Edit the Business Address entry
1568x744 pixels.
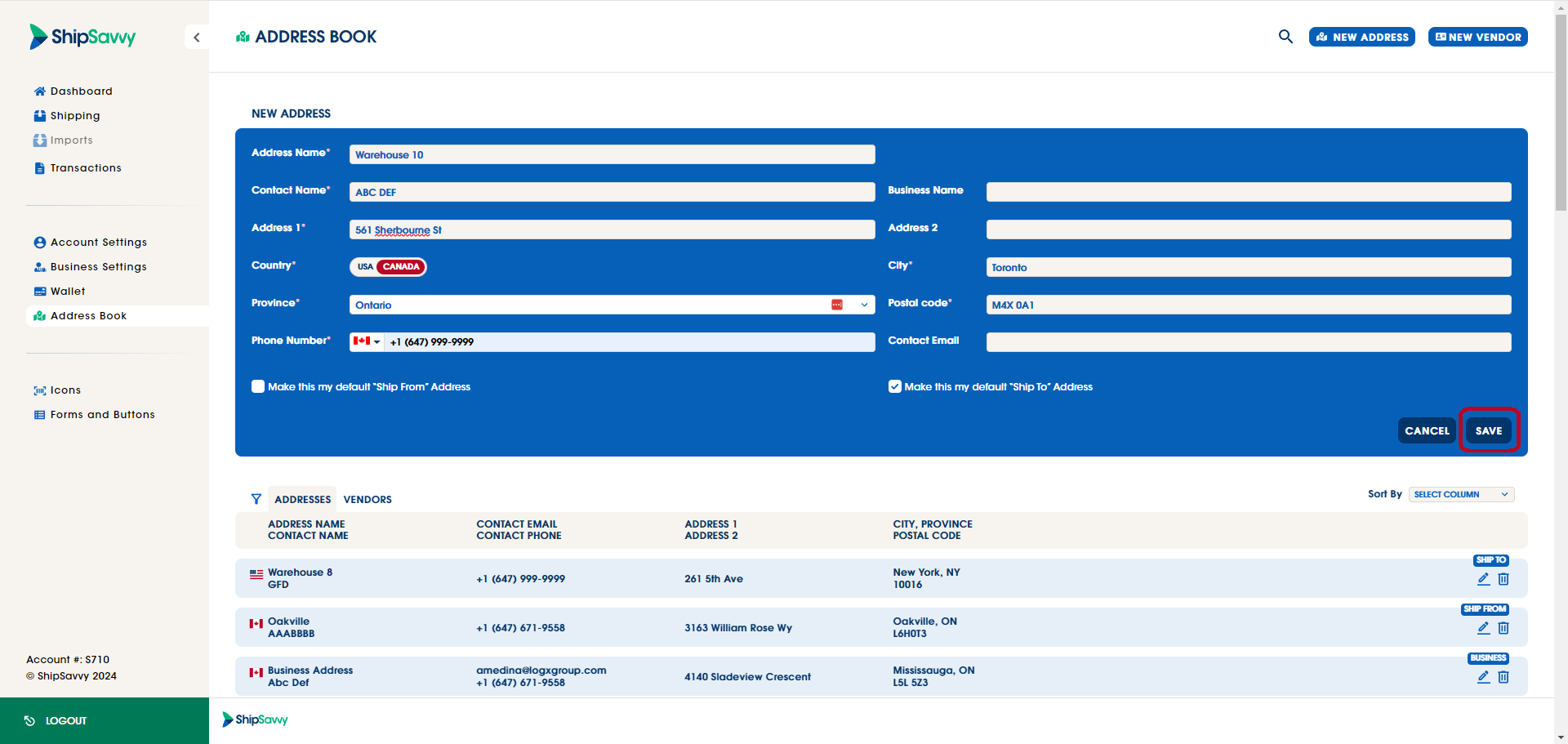tap(1484, 677)
